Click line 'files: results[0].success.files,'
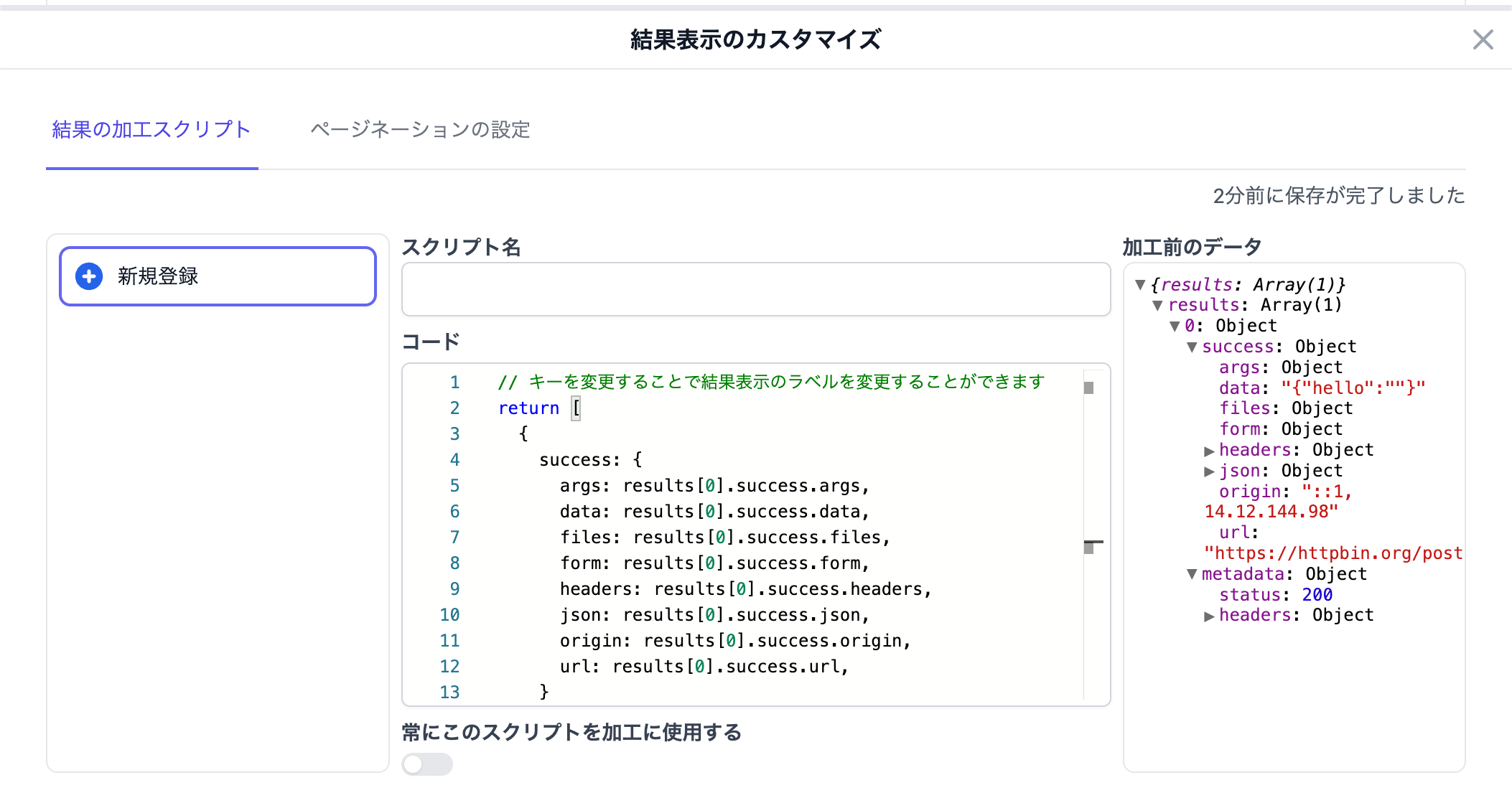 pos(725,537)
